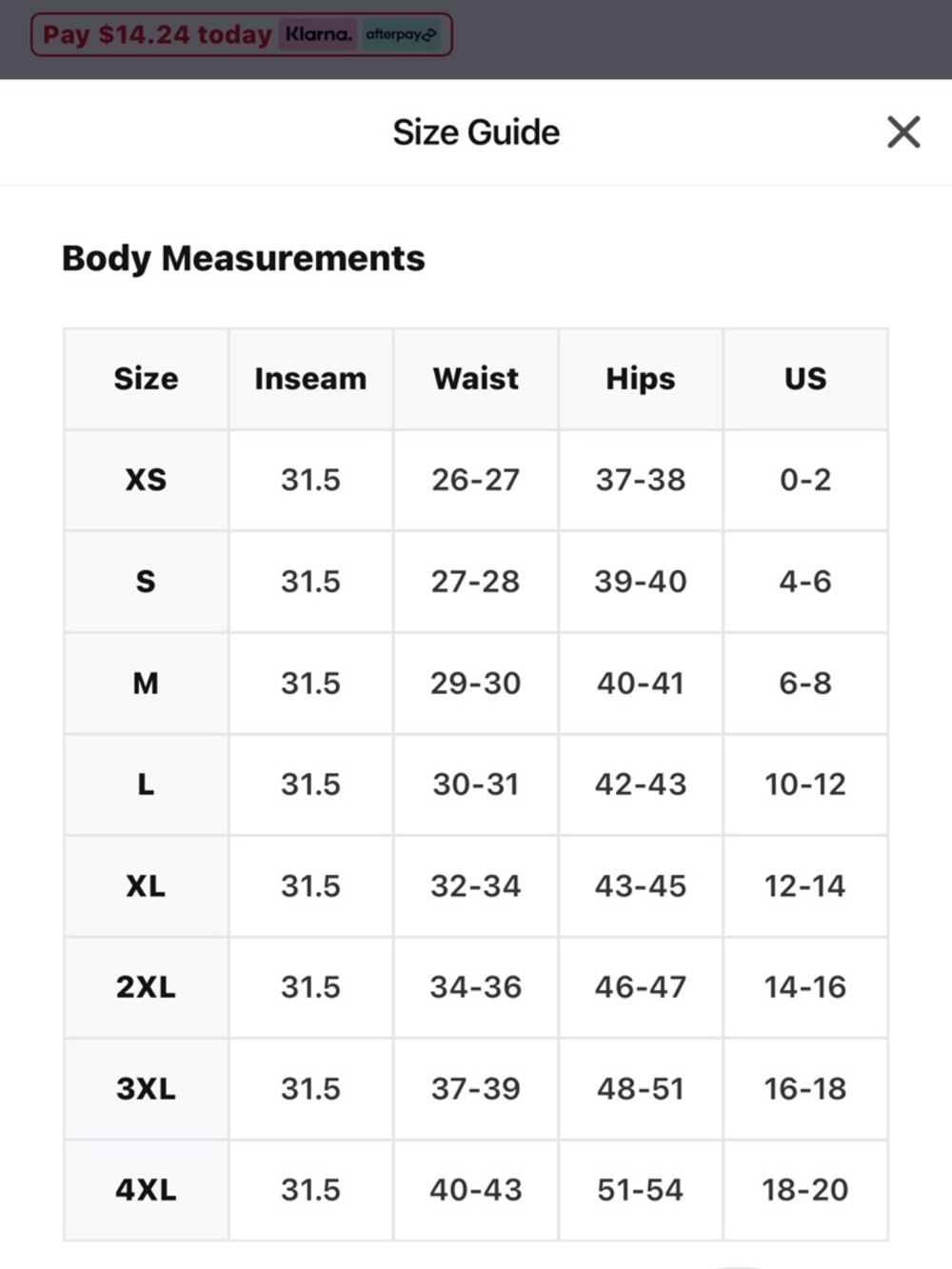
Task: Select the Body Measurements heading
Action: [x=244, y=258]
